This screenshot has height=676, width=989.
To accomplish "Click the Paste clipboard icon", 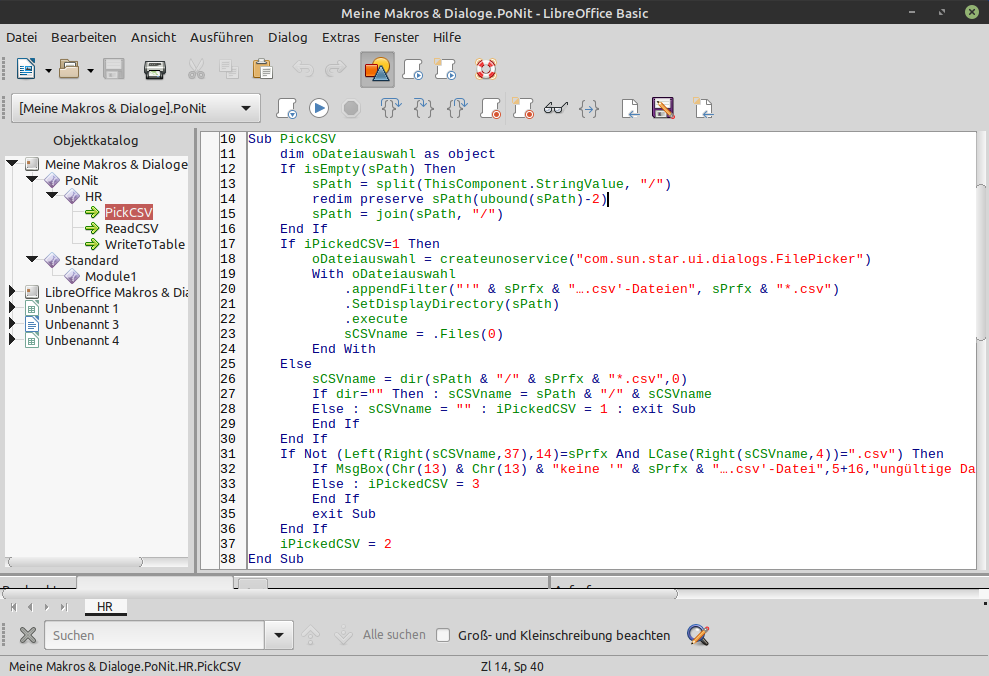I will pos(262,69).
